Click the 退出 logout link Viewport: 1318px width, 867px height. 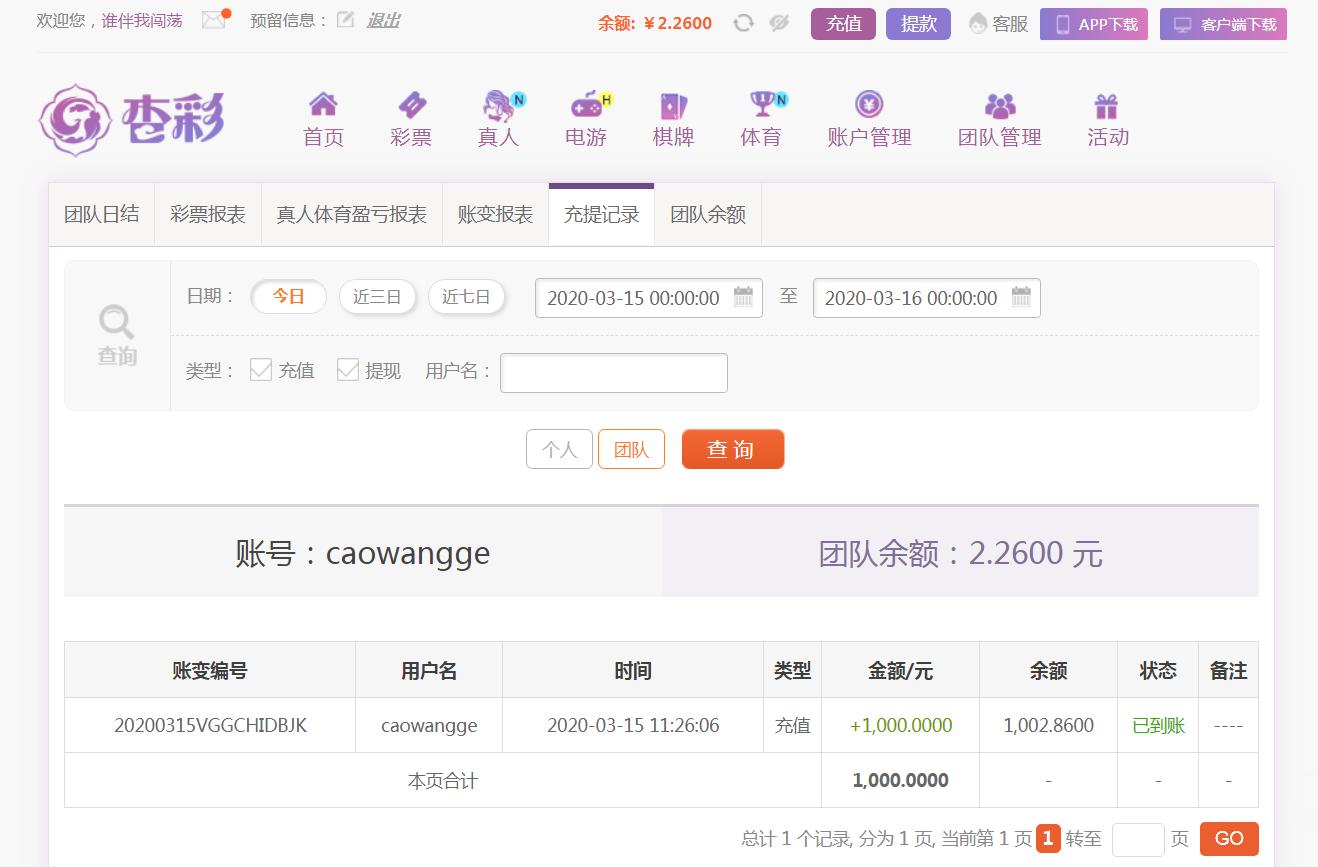click(x=384, y=20)
